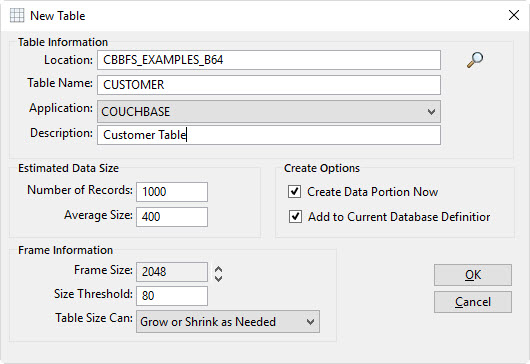The width and height of the screenshot is (530, 364).
Task: Click the Application: label
Action: click(x=61, y=108)
